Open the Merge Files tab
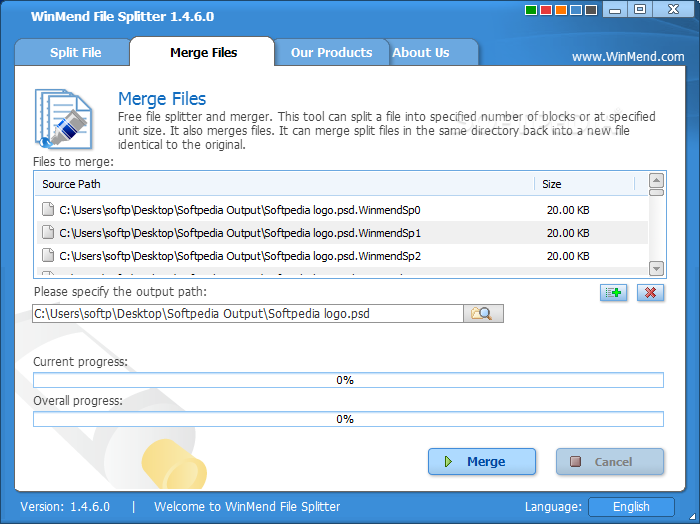This screenshot has height=524, width=700. 203,53
